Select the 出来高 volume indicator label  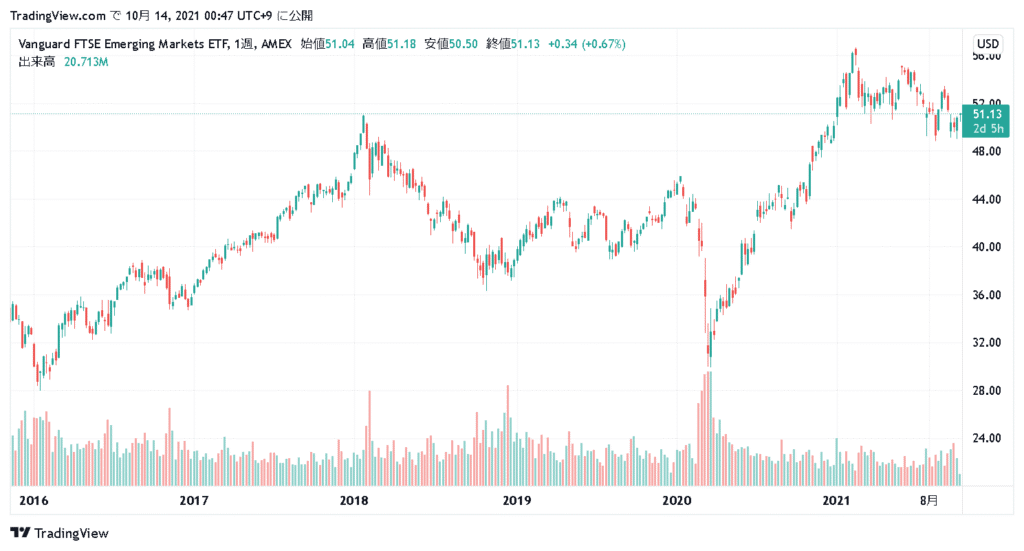pos(35,62)
